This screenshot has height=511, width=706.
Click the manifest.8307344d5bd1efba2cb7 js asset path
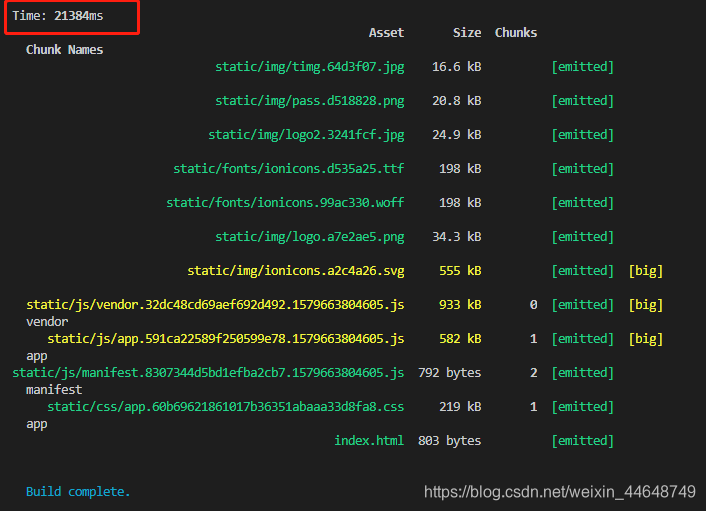208,373
